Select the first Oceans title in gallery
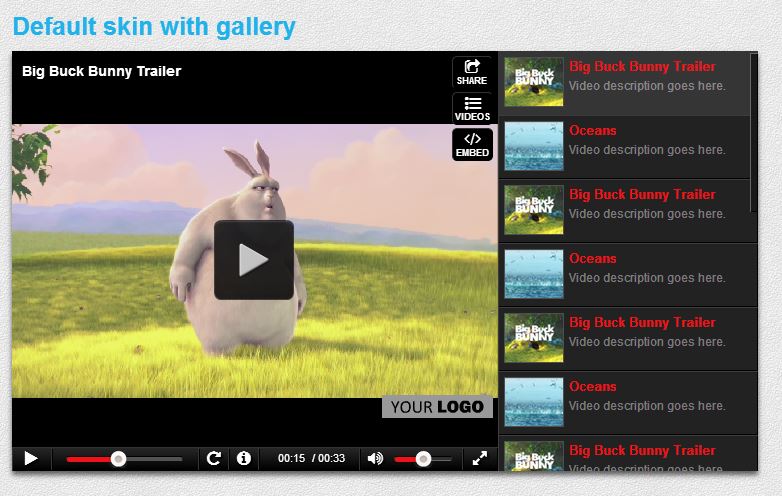 coord(592,130)
